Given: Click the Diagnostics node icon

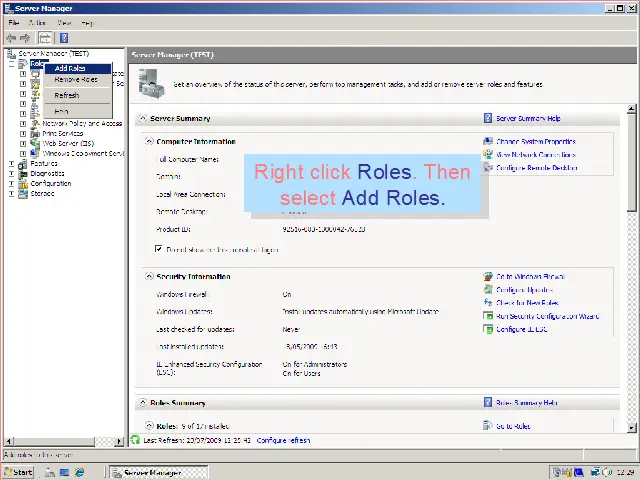Looking at the screenshot, I should (23, 174).
